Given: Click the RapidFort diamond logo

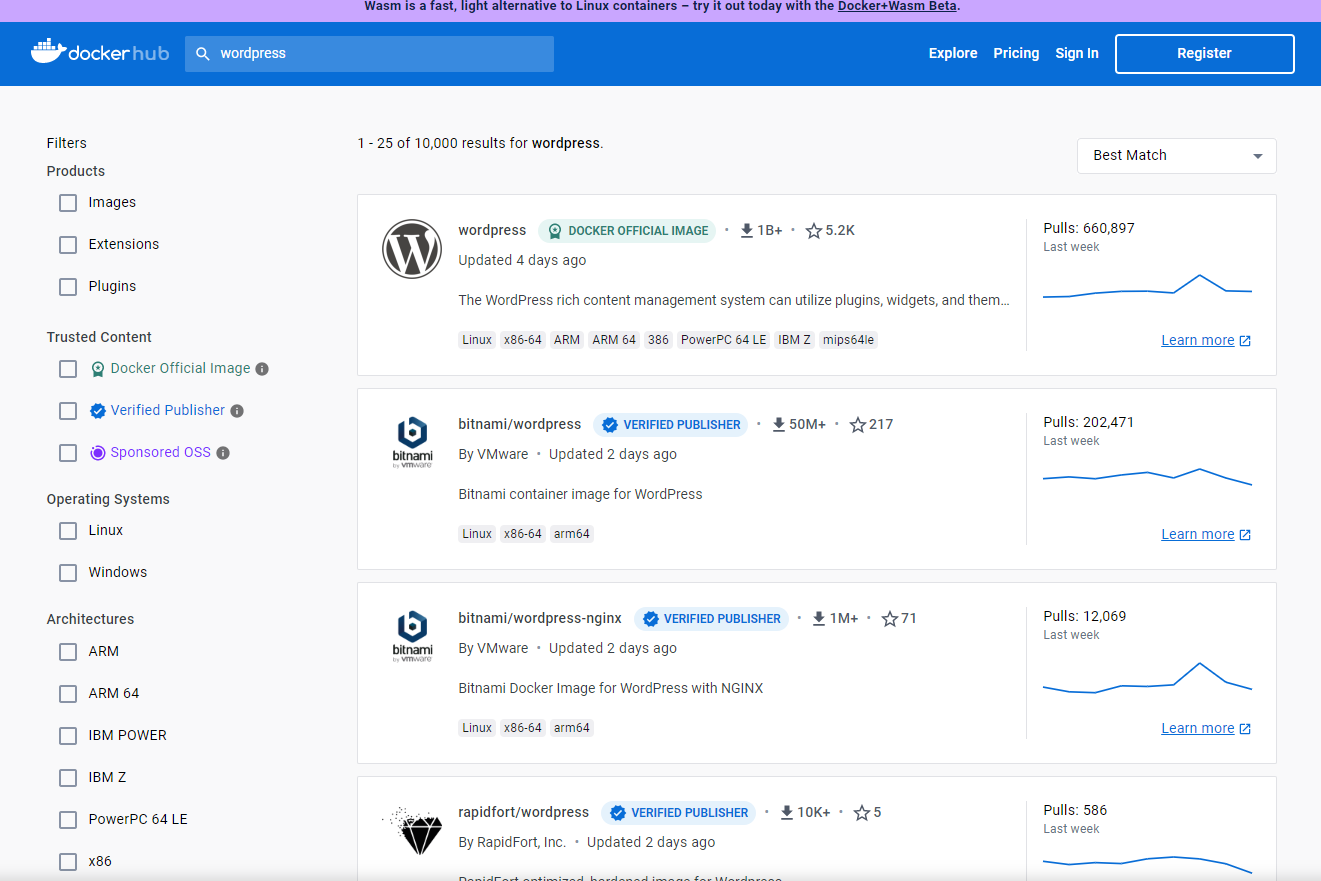Looking at the screenshot, I should pos(412,831).
